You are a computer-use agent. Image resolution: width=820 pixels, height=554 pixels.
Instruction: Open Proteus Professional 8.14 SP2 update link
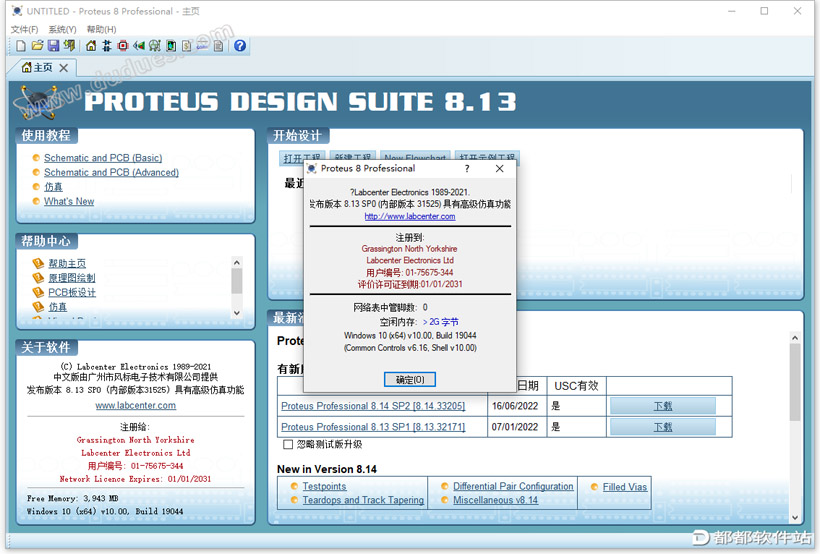pos(373,406)
